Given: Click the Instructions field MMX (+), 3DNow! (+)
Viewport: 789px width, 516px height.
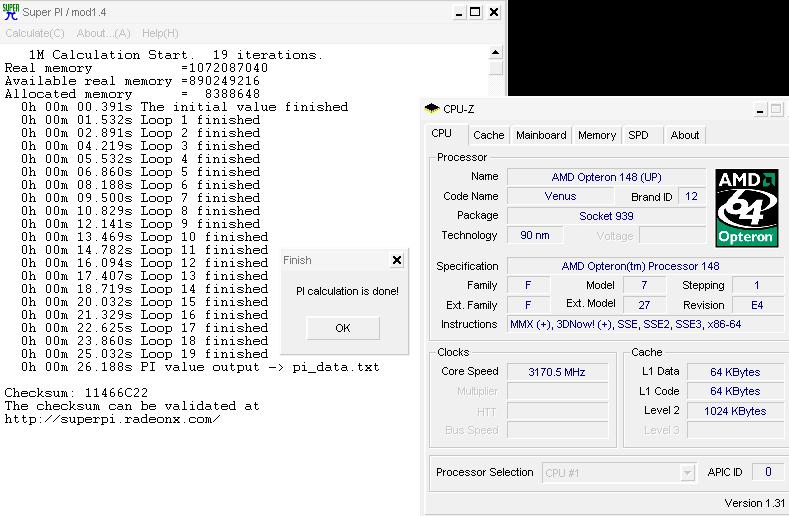Looking at the screenshot, I should [x=645, y=324].
